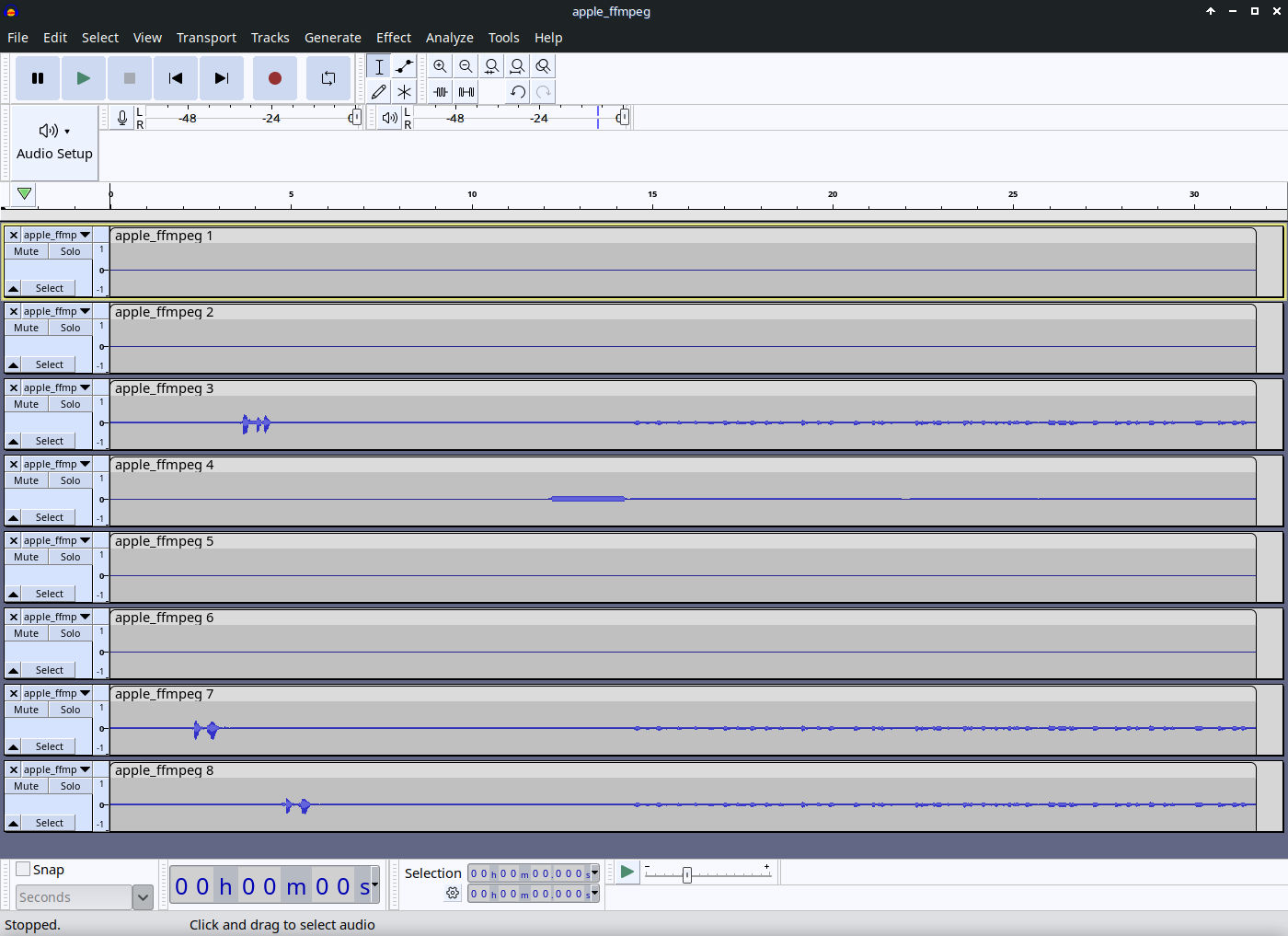Click the Silence audio selection icon

tap(466, 92)
